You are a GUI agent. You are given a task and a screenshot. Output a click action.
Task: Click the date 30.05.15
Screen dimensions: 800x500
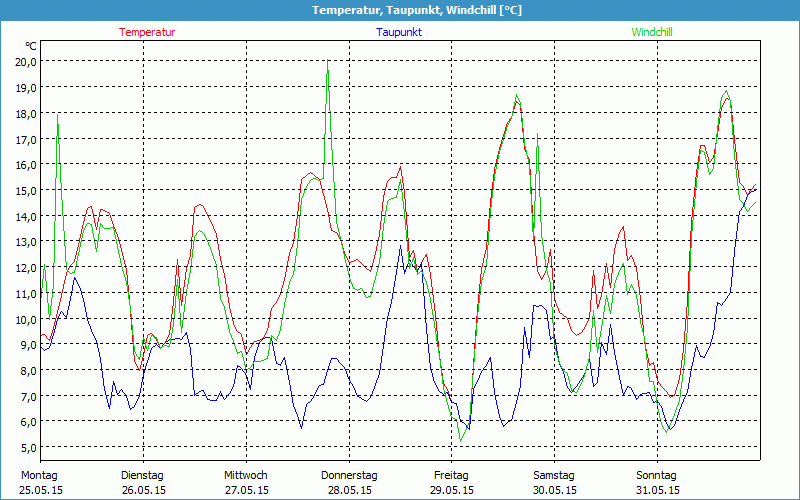coord(555,490)
